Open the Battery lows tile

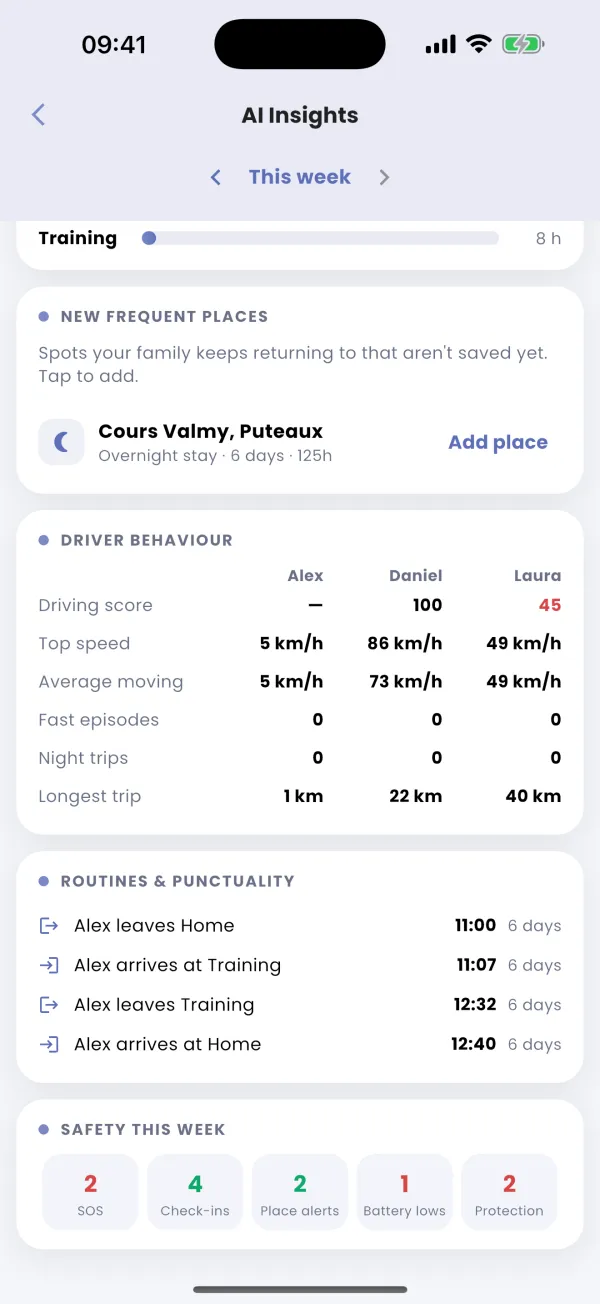click(x=404, y=1192)
